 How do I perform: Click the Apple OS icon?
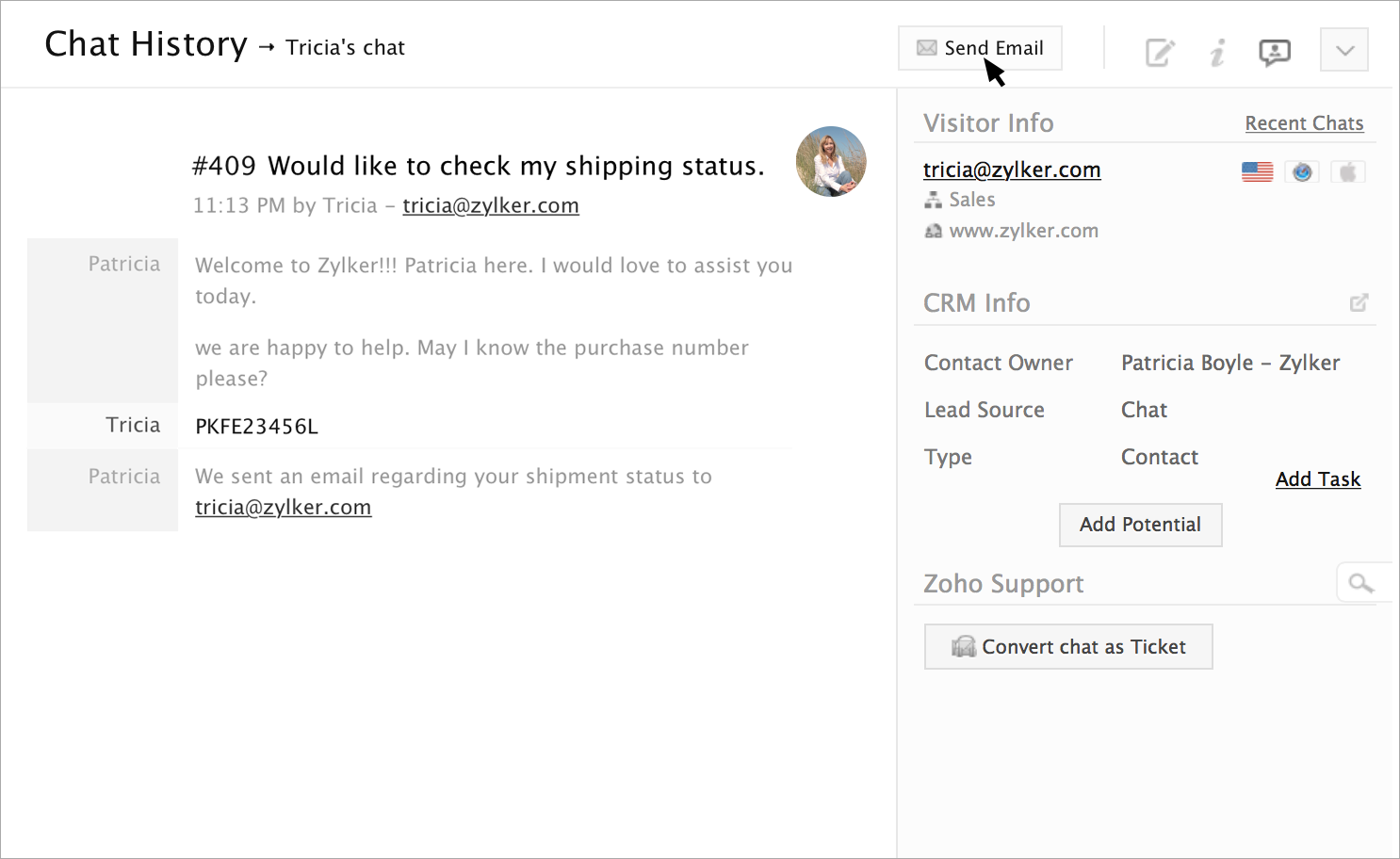[x=1348, y=172]
